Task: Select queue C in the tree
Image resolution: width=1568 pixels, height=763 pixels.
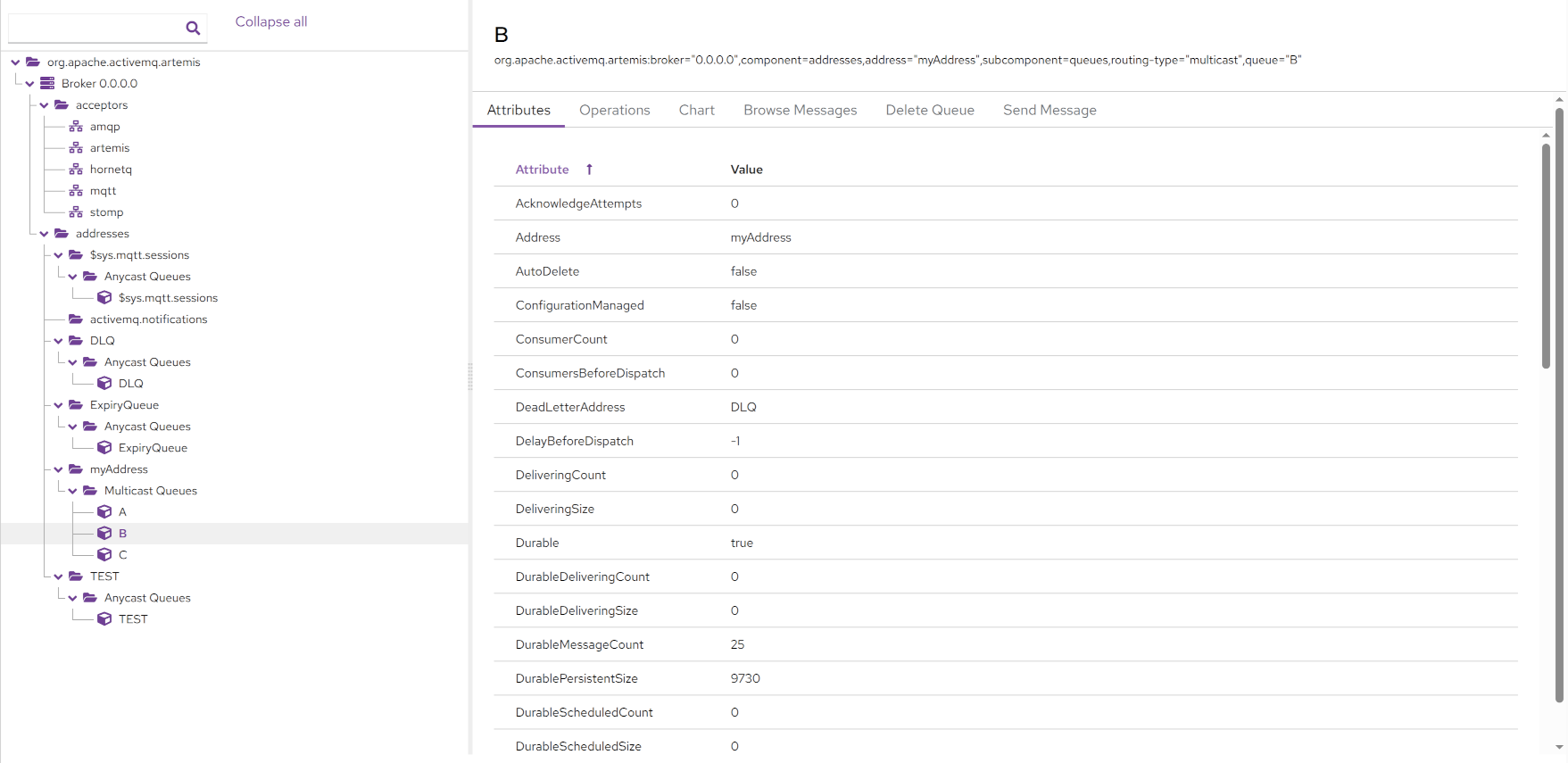Action: coord(122,555)
